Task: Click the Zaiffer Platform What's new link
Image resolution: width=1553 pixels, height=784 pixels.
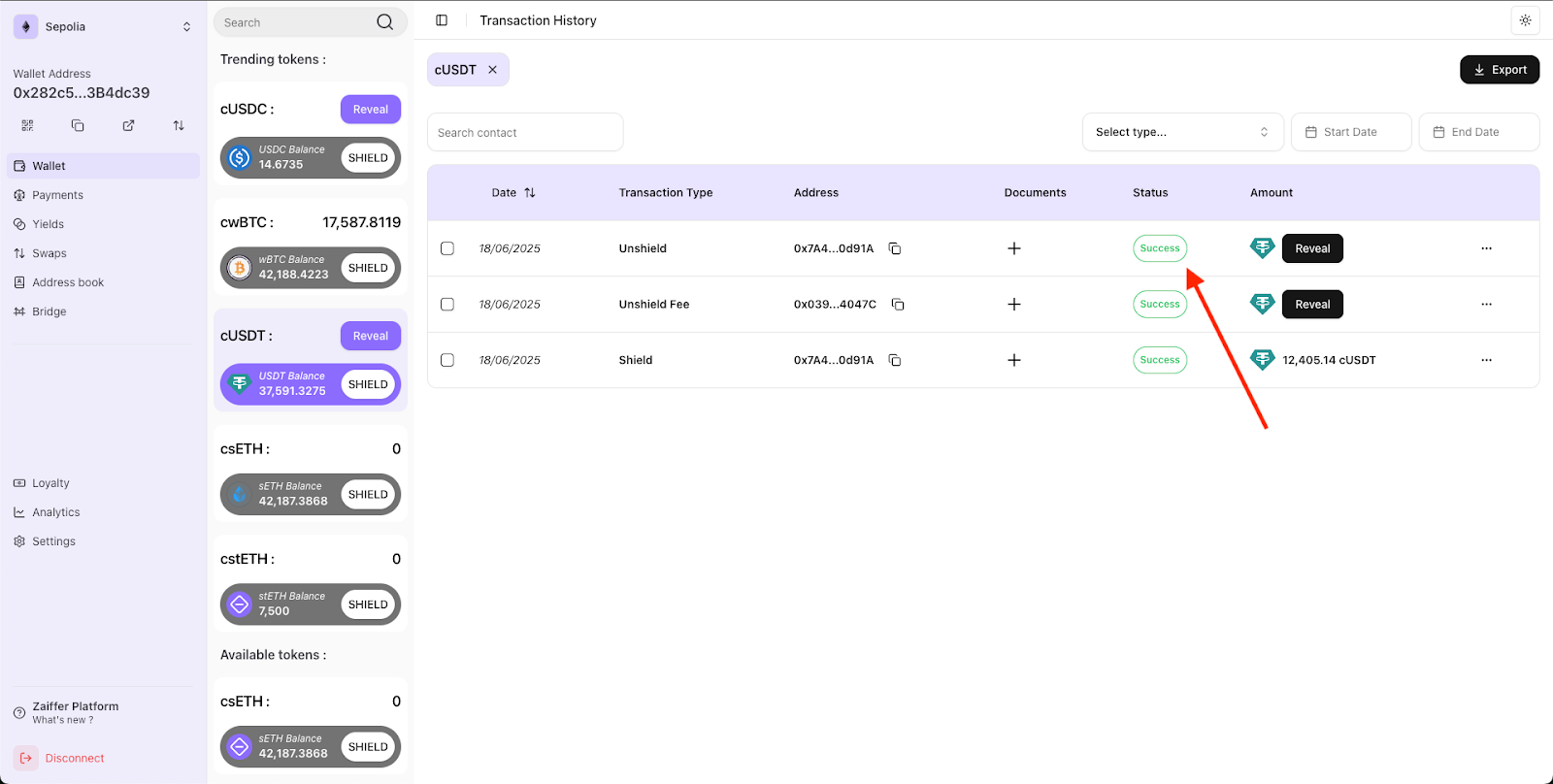Action: coord(63,720)
